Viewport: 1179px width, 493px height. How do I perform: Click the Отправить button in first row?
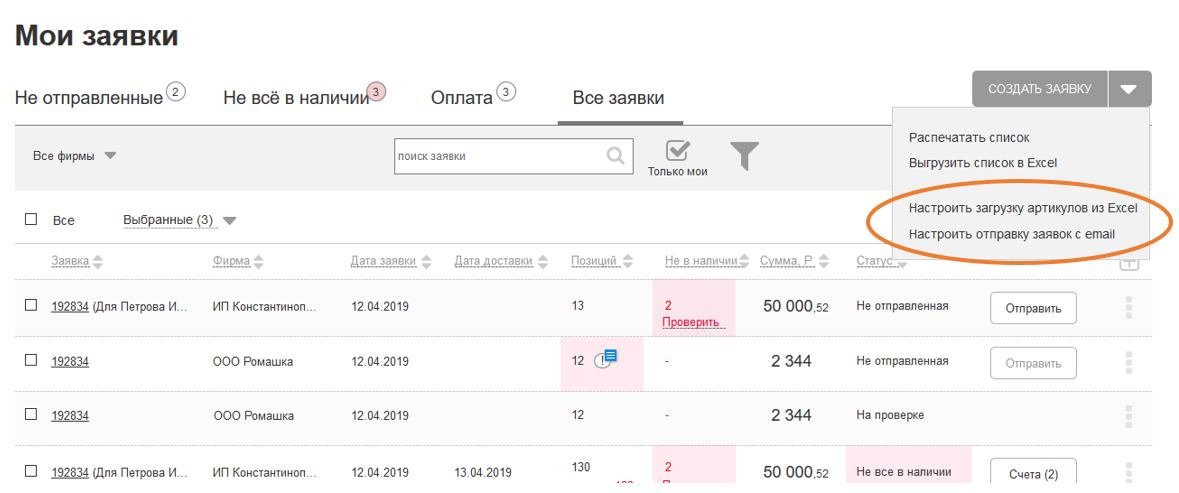(1033, 308)
